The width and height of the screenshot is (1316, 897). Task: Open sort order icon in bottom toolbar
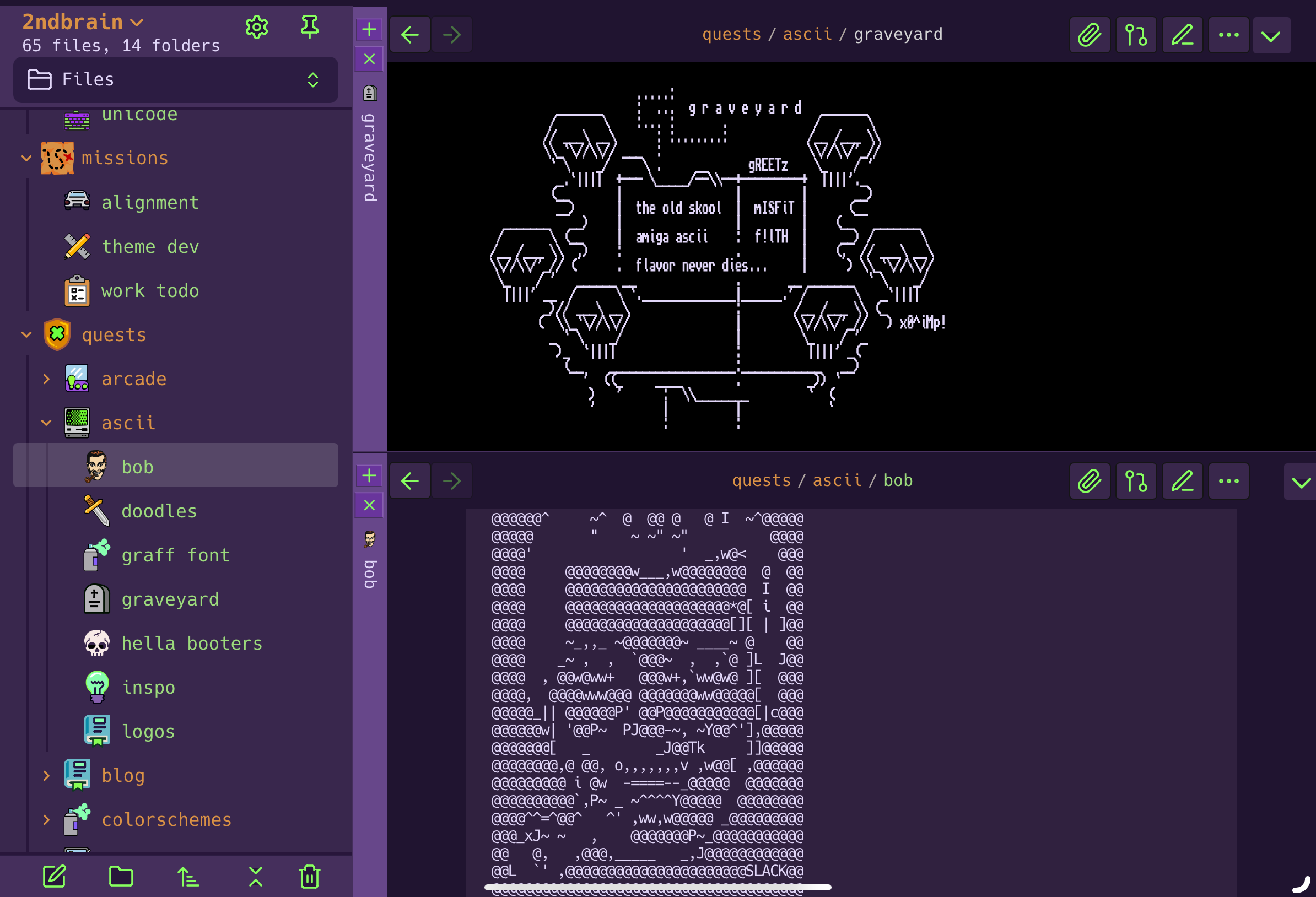(188, 876)
